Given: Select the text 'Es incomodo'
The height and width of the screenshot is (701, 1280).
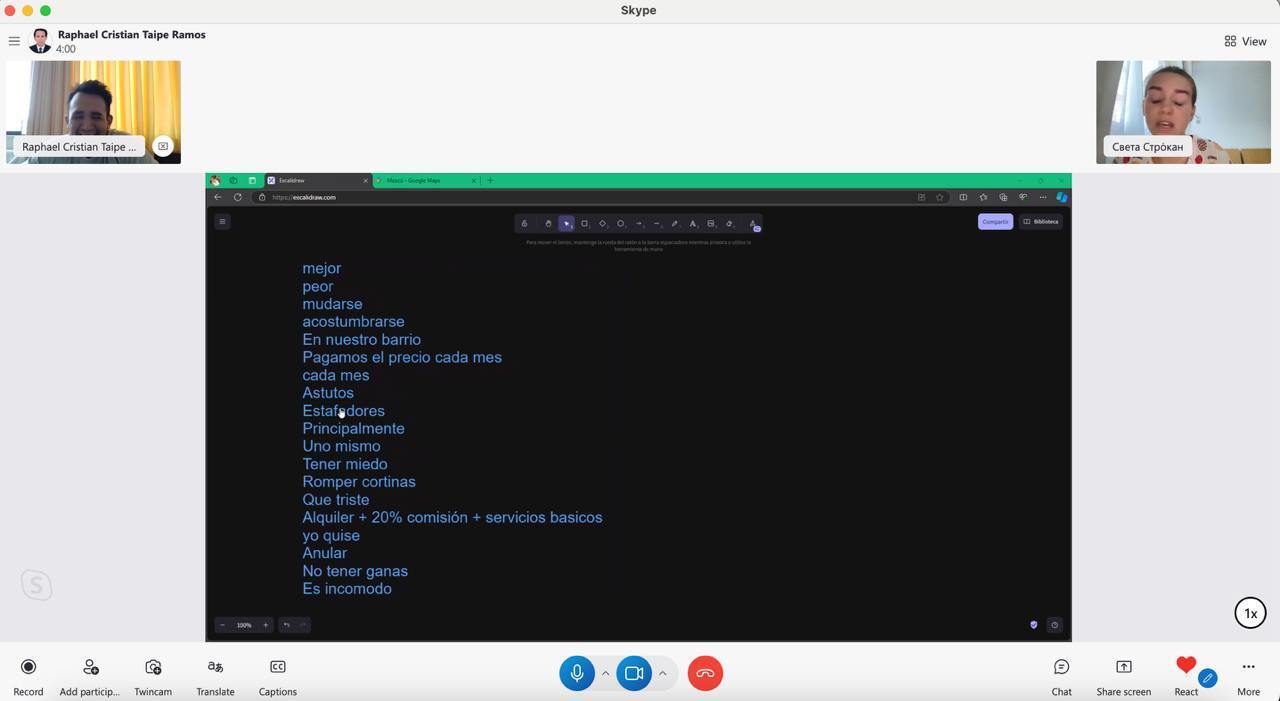Looking at the screenshot, I should pos(347,589).
